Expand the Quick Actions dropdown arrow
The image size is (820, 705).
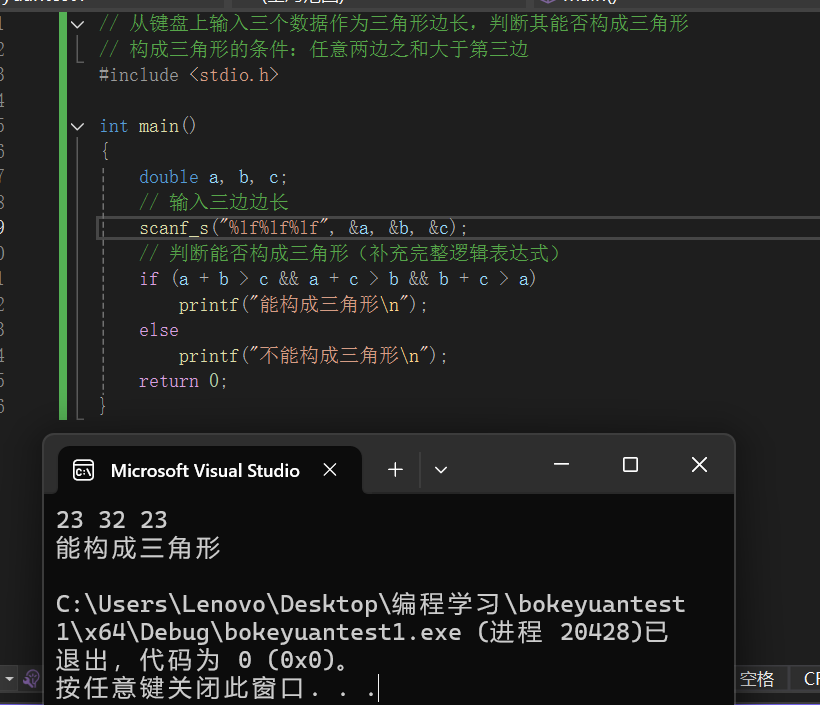tap(8, 678)
